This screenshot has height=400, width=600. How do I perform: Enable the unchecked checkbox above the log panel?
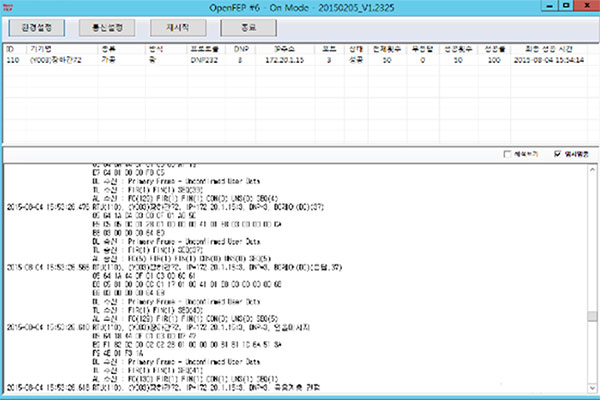point(507,154)
